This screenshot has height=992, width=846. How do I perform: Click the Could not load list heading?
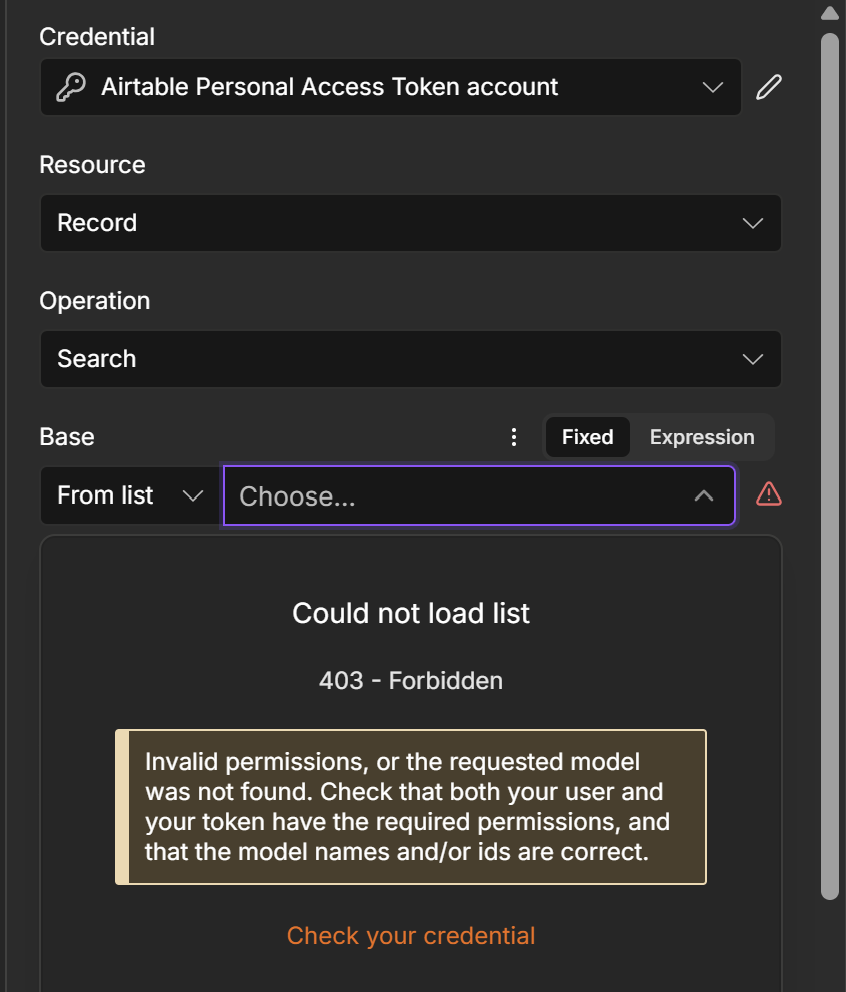[x=411, y=613]
